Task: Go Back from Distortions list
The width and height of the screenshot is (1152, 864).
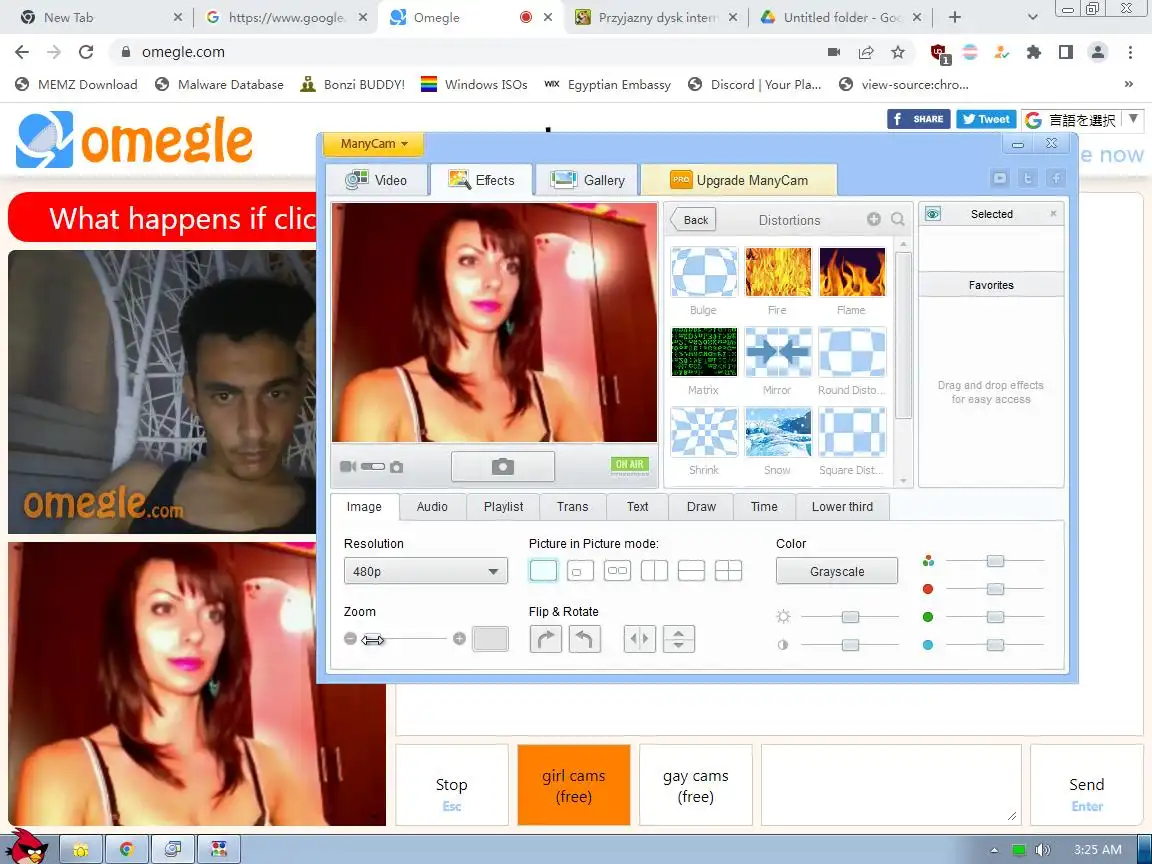Action: tap(694, 220)
